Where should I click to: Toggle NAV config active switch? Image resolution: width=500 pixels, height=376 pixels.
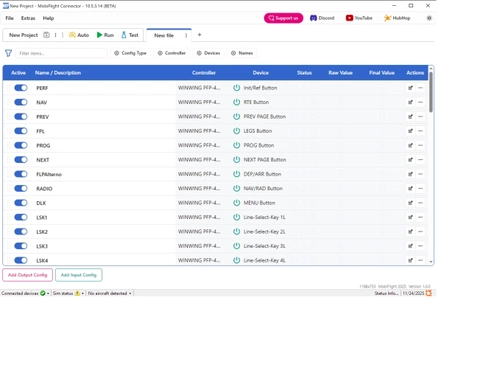pyautogui.click(x=21, y=102)
